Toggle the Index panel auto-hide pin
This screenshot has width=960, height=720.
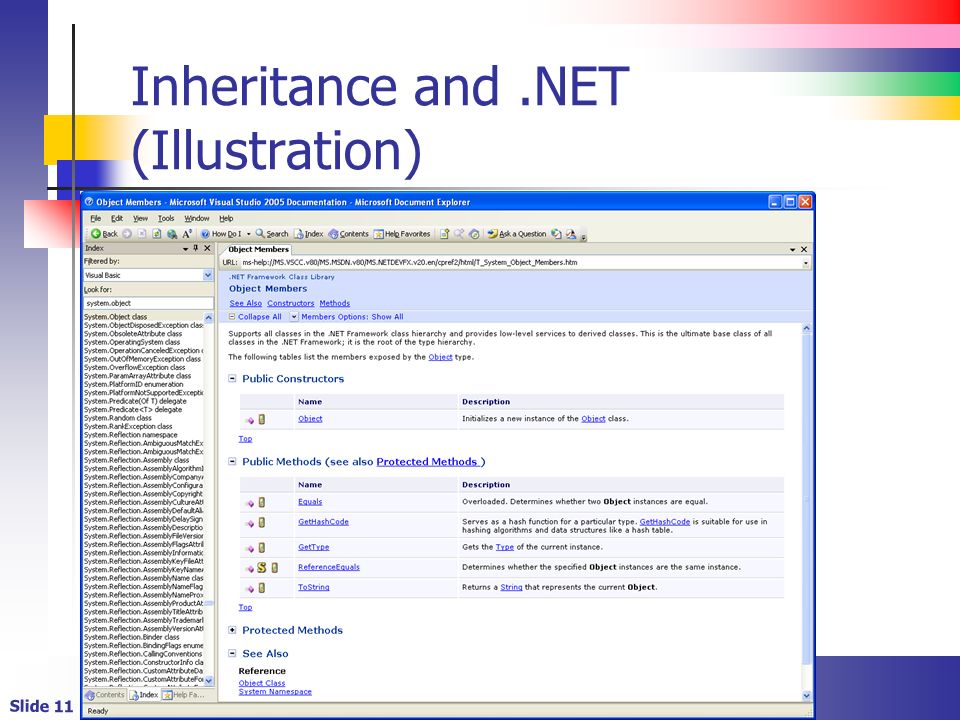(196, 249)
